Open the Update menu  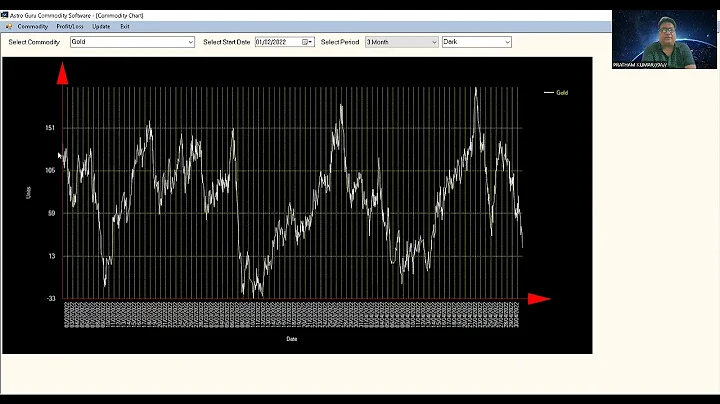pos(101,27)
